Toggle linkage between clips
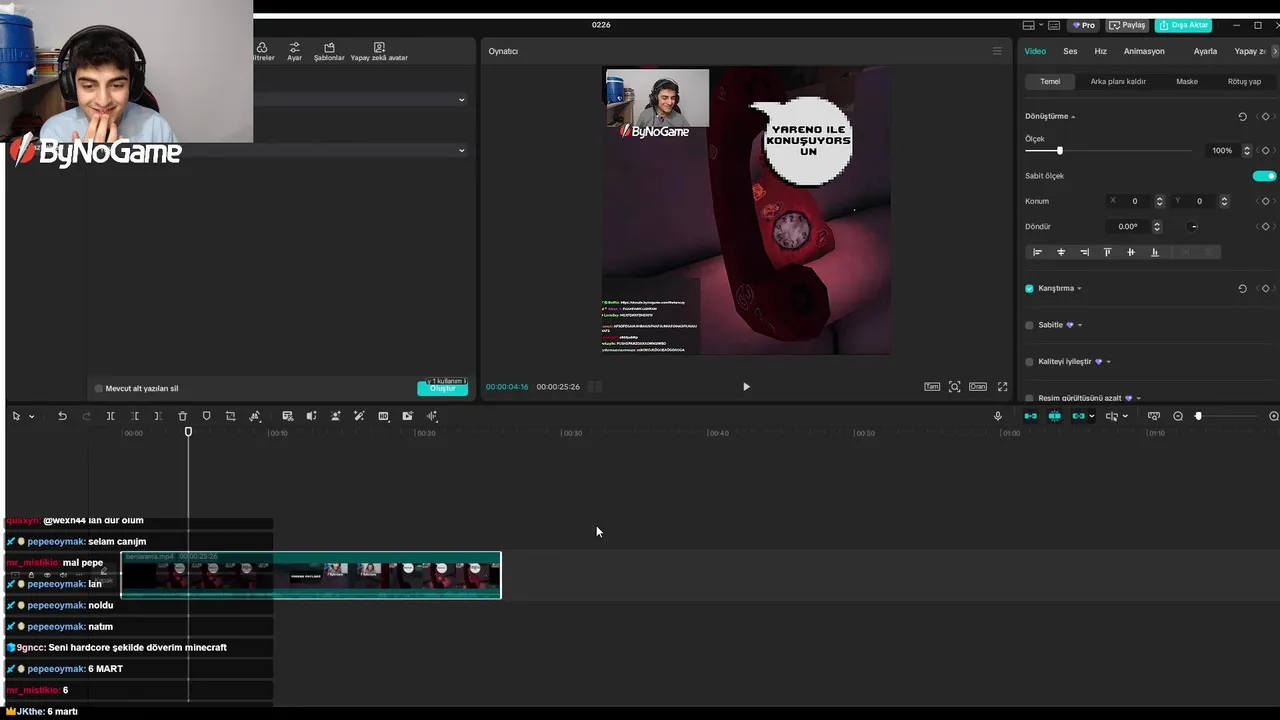The image size is (1280, 720). (1078, 416)
